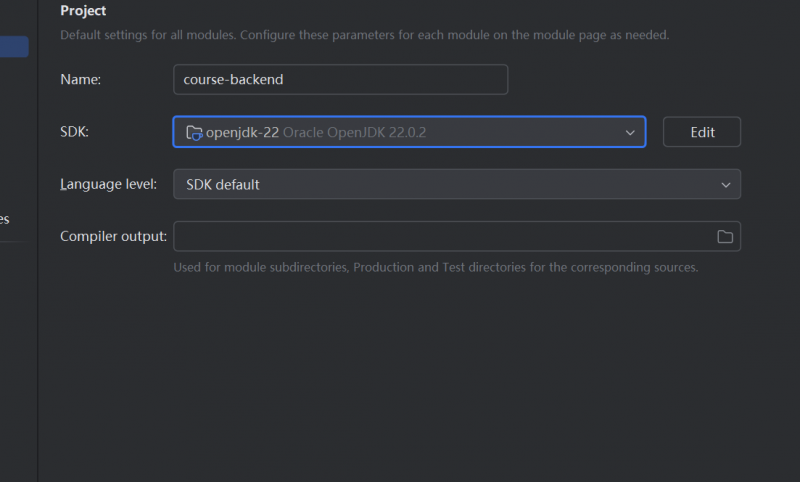Open the sidebar entry ending in 'es'
800x482 pixels.
(x=5, y=219)
